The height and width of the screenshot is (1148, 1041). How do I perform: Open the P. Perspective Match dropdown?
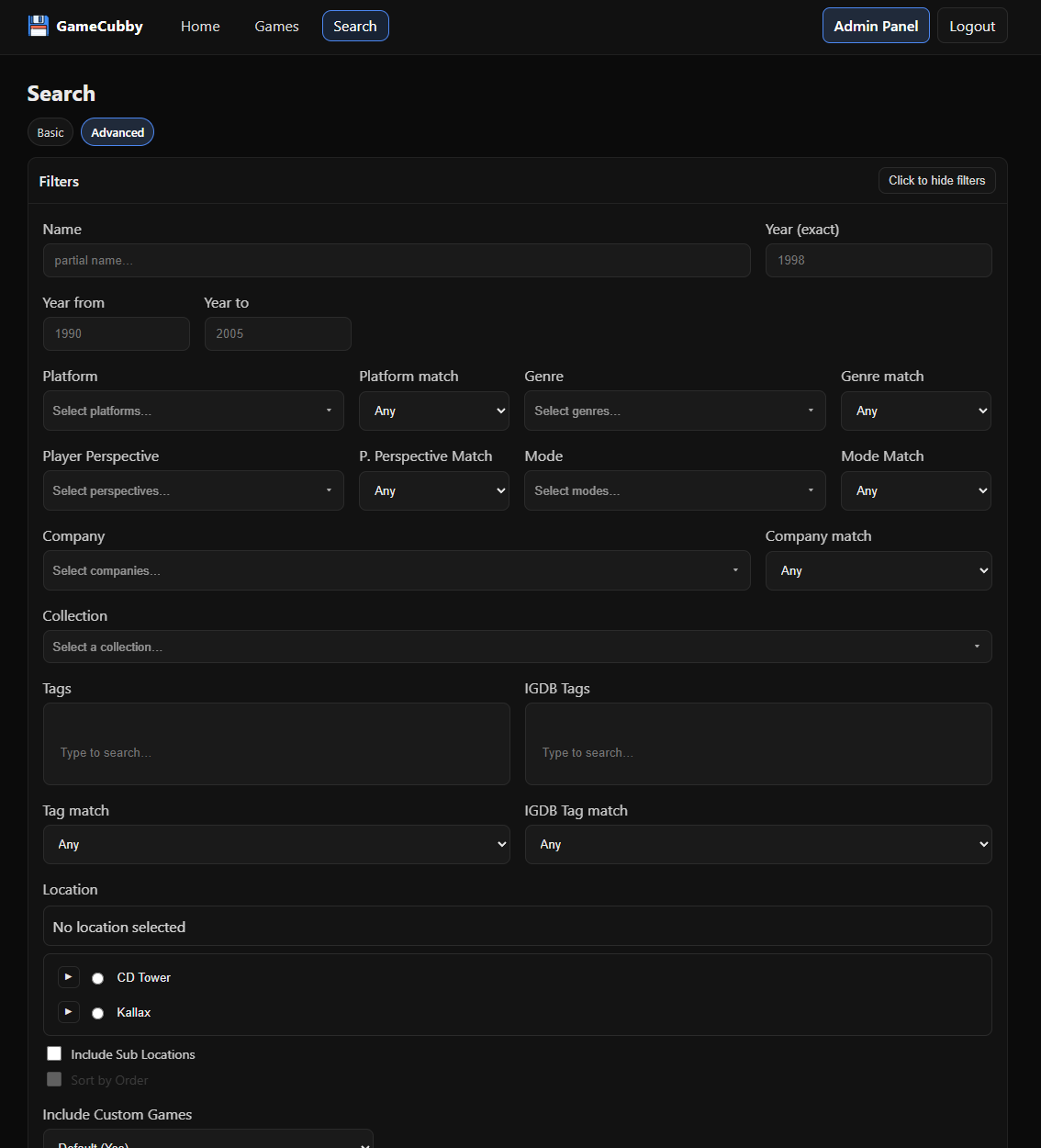tap(434, 490)
